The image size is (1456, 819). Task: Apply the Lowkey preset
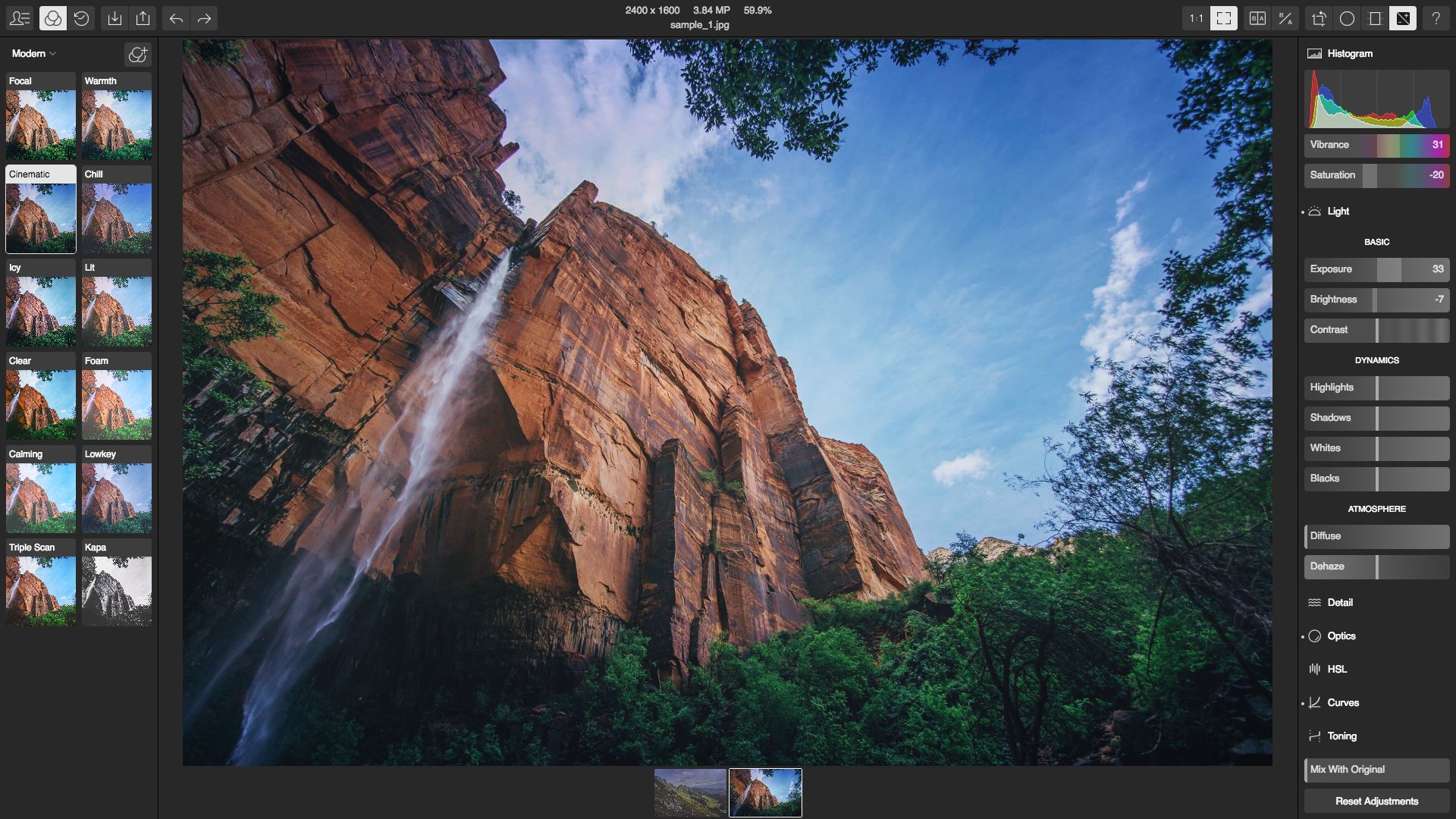(117, 489)
